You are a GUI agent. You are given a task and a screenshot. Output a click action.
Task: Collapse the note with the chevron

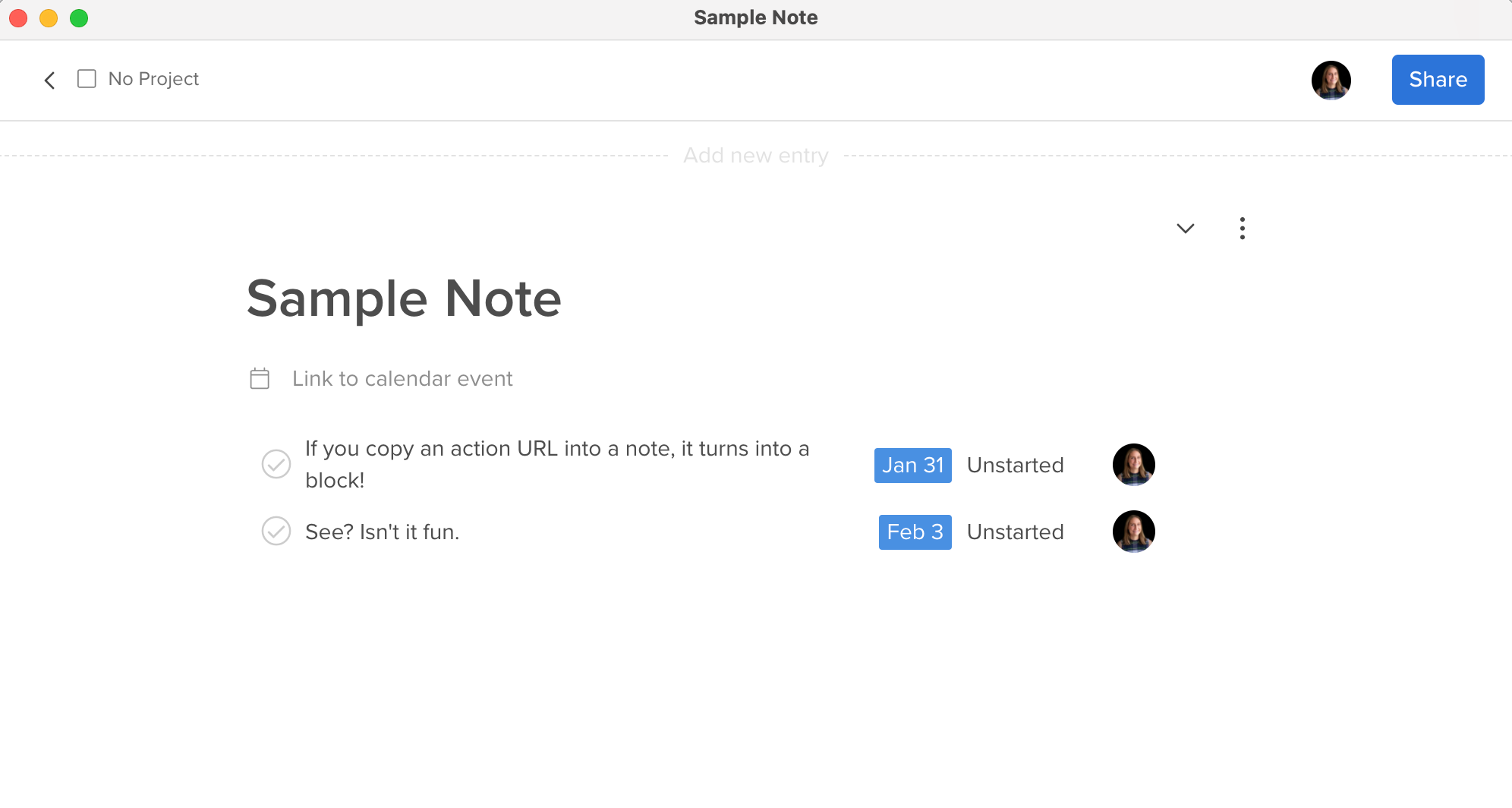1186,228
